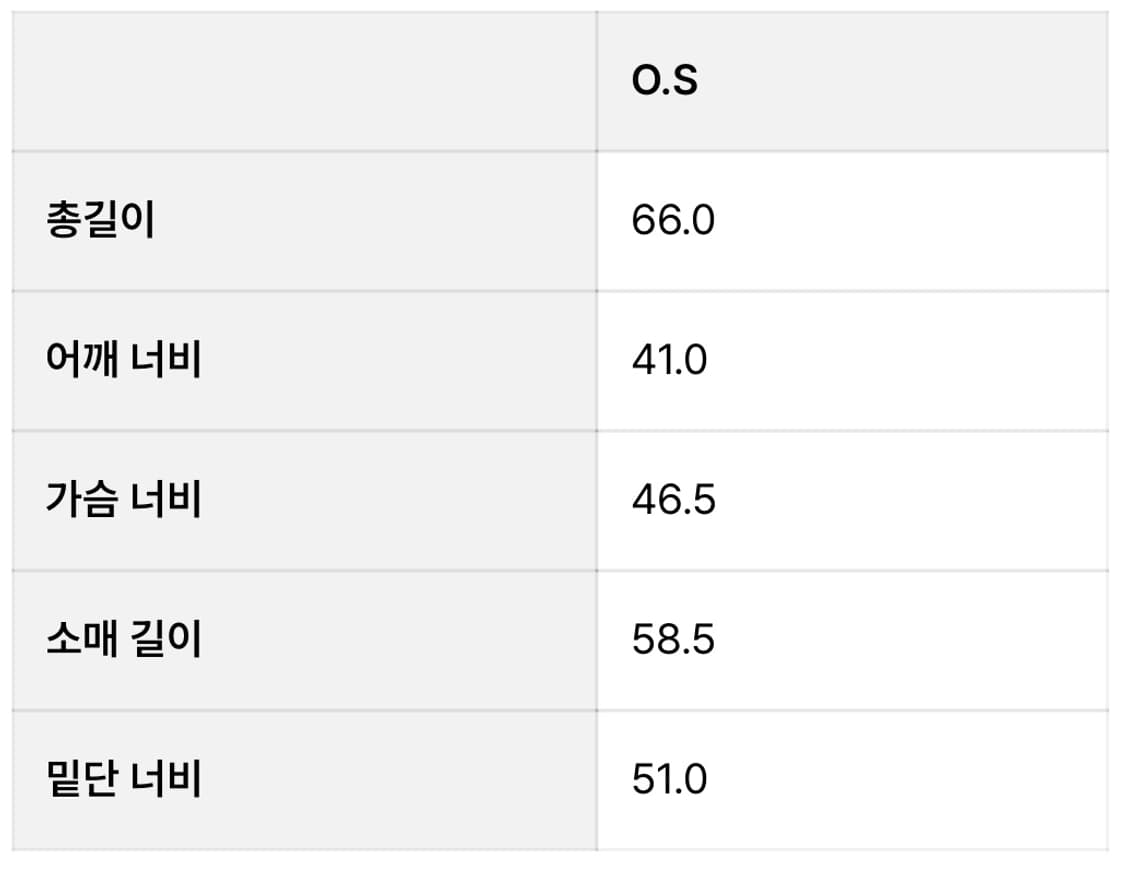The image size is (1125, 890).
Task: Click the one-size header text
Action: coord(664,81)
